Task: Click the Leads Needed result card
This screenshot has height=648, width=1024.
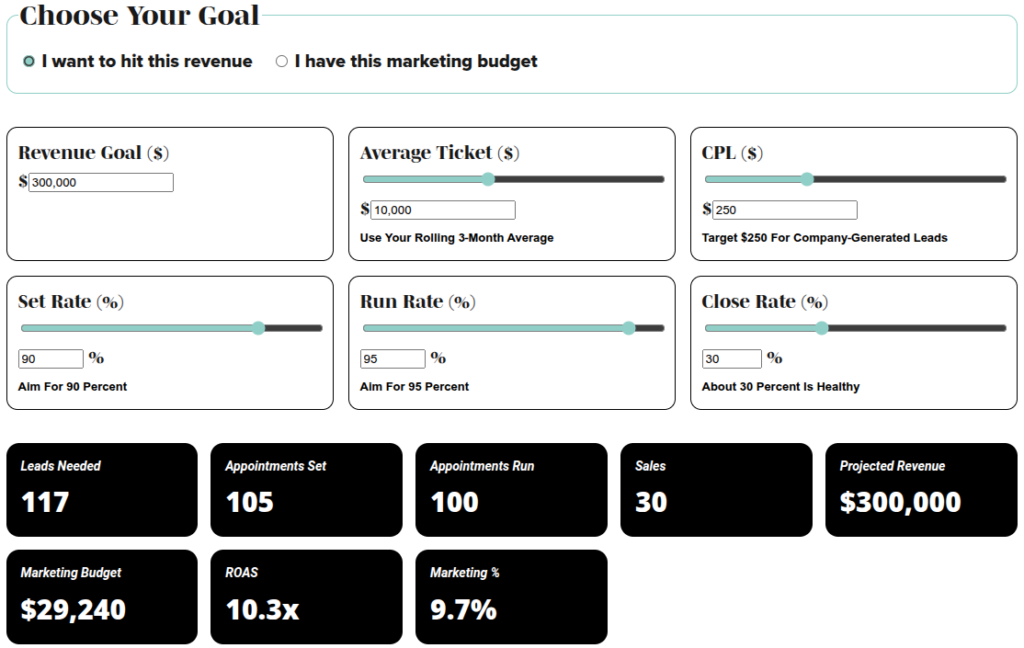Action: click(102, 489)
